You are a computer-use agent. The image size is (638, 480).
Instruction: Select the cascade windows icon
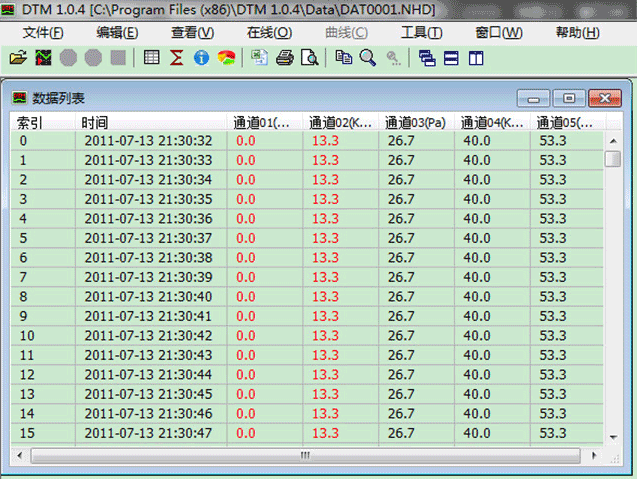428,58
